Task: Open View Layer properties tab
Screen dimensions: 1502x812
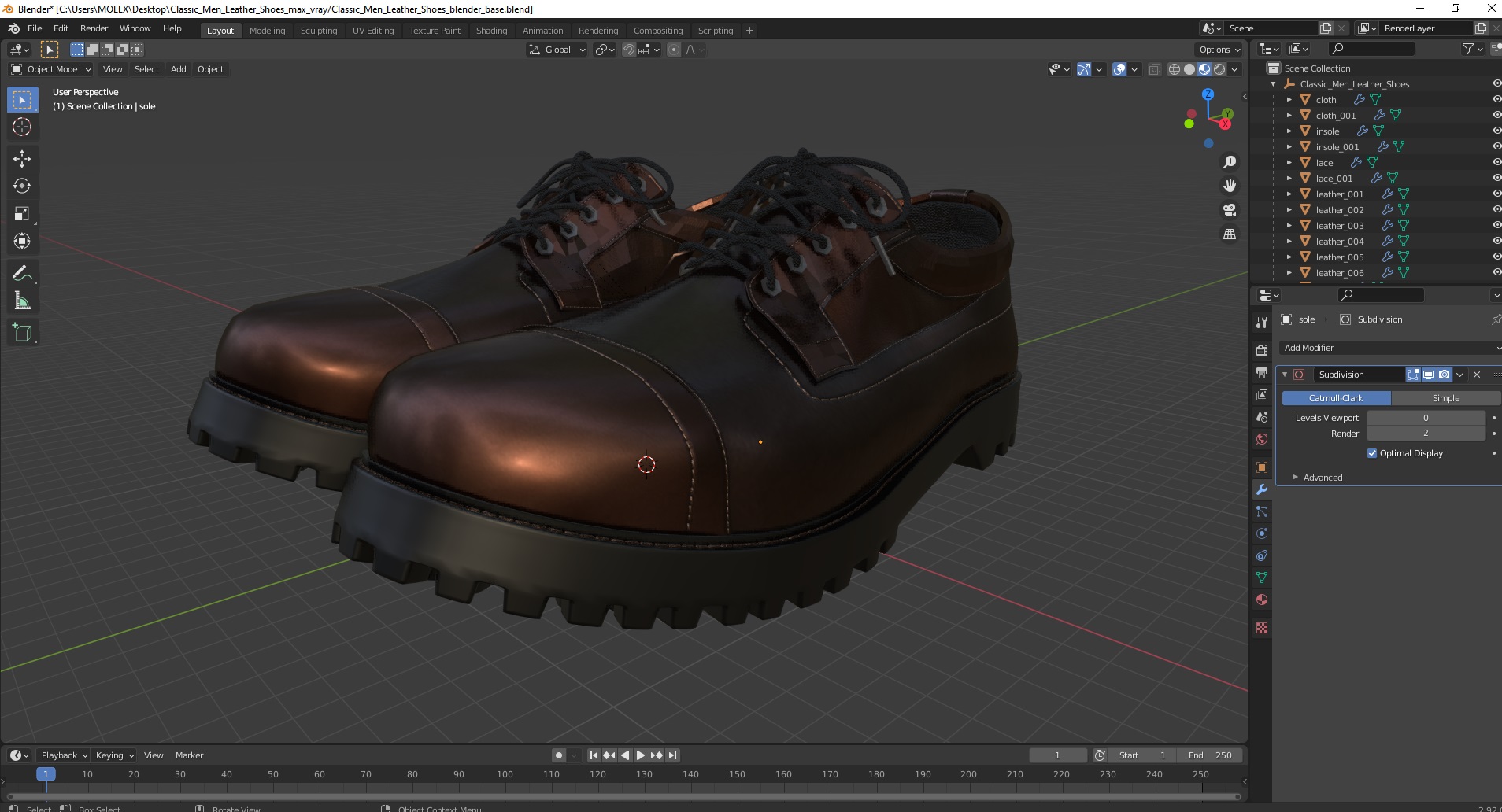Action: pyautogui.click(x=1262, y=394)
